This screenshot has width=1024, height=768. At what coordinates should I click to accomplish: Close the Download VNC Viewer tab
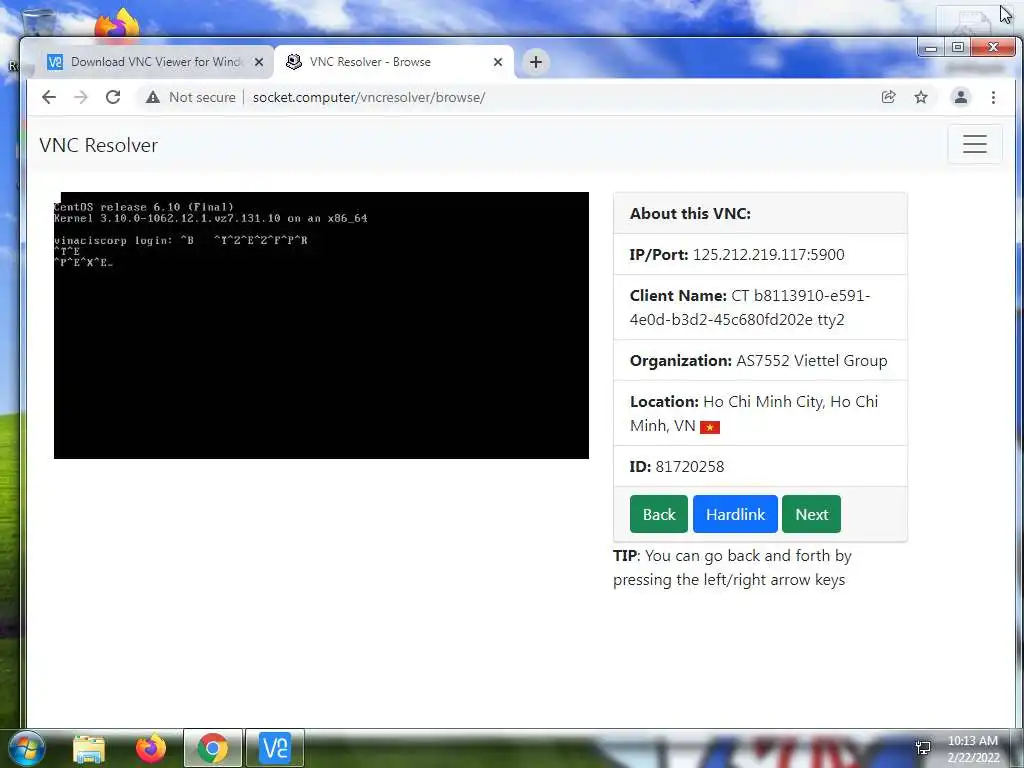[259, 62]
